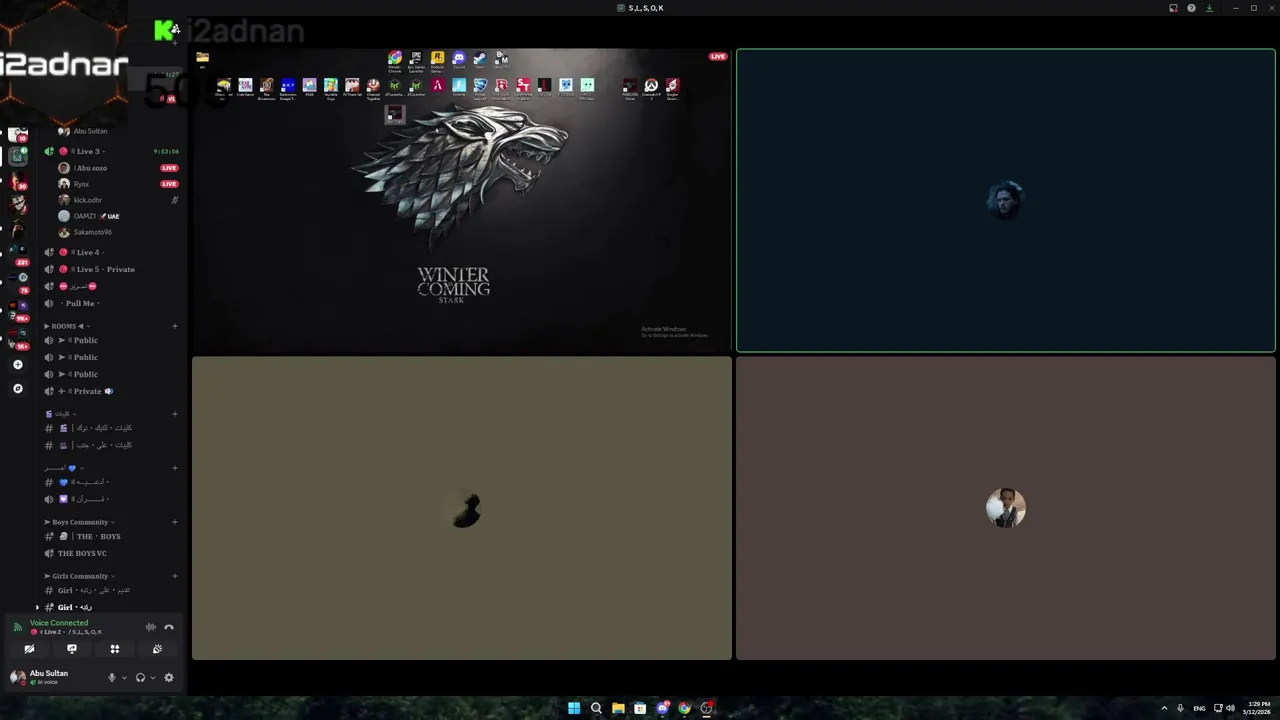Screen dimensions: 1280x720
Task: Open Discover servers compass icon
Action: point(17,388)
